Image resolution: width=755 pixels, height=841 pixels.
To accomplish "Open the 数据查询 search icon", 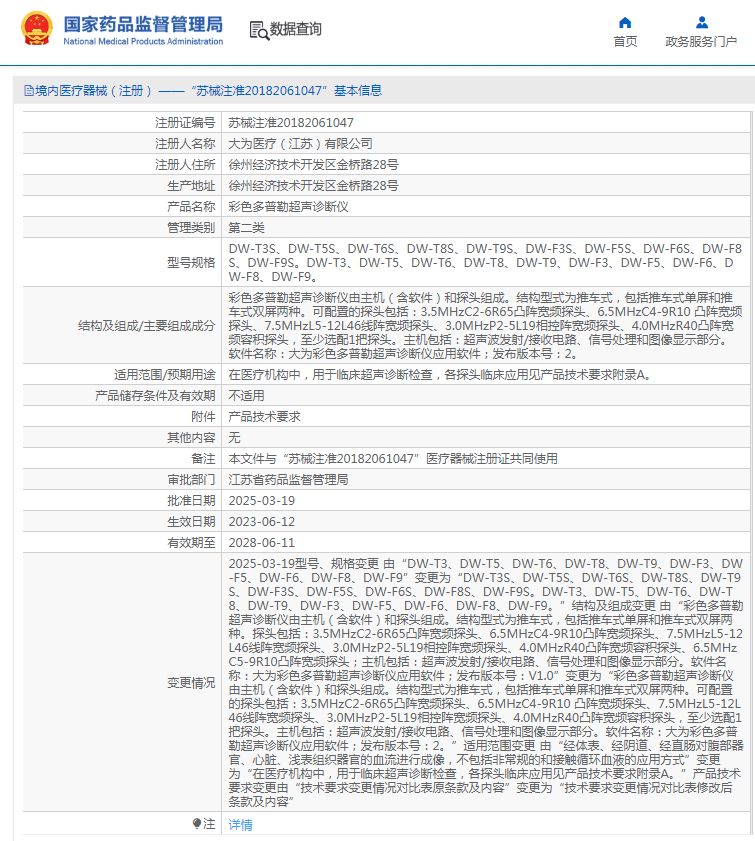I will click(x=260, y=30).
